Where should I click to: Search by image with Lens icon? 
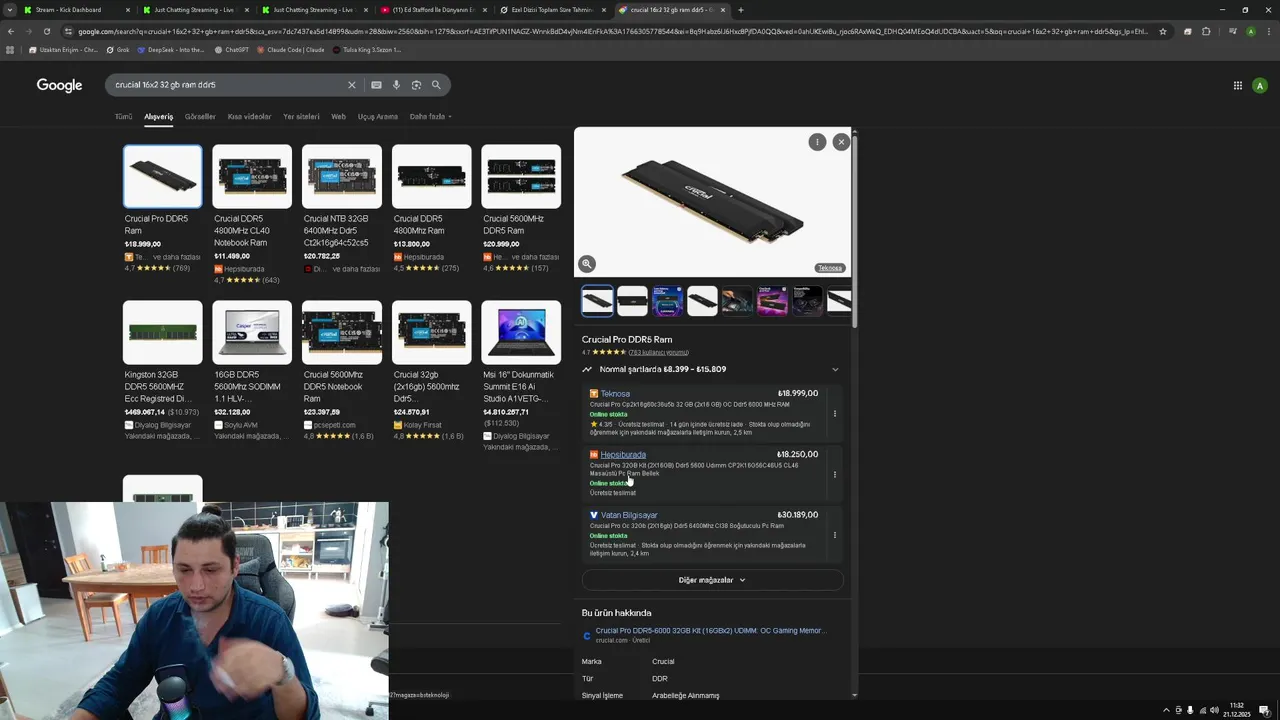(x=416, y=85)
